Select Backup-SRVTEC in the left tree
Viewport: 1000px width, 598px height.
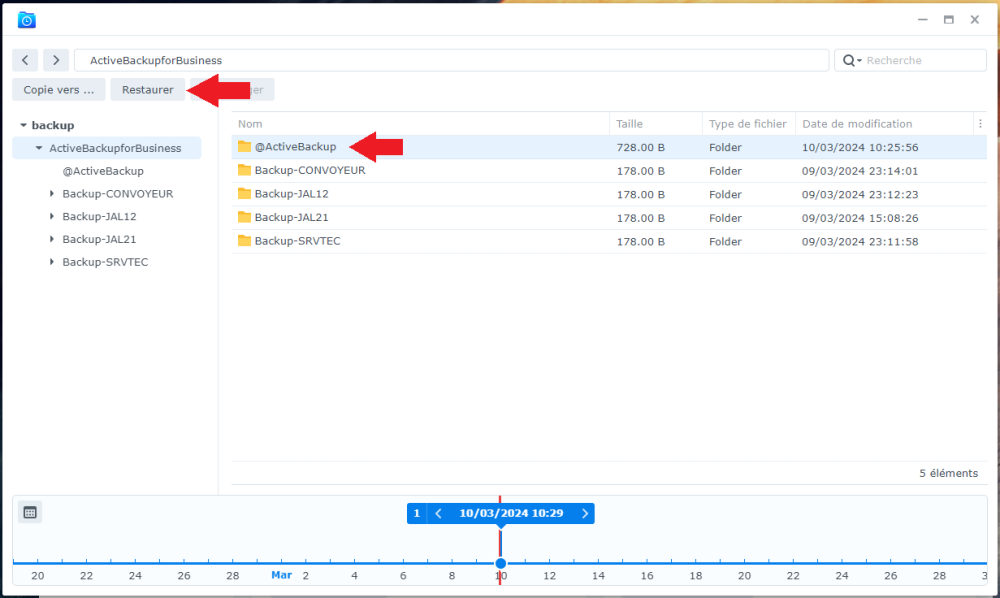[x=105, y=263]
